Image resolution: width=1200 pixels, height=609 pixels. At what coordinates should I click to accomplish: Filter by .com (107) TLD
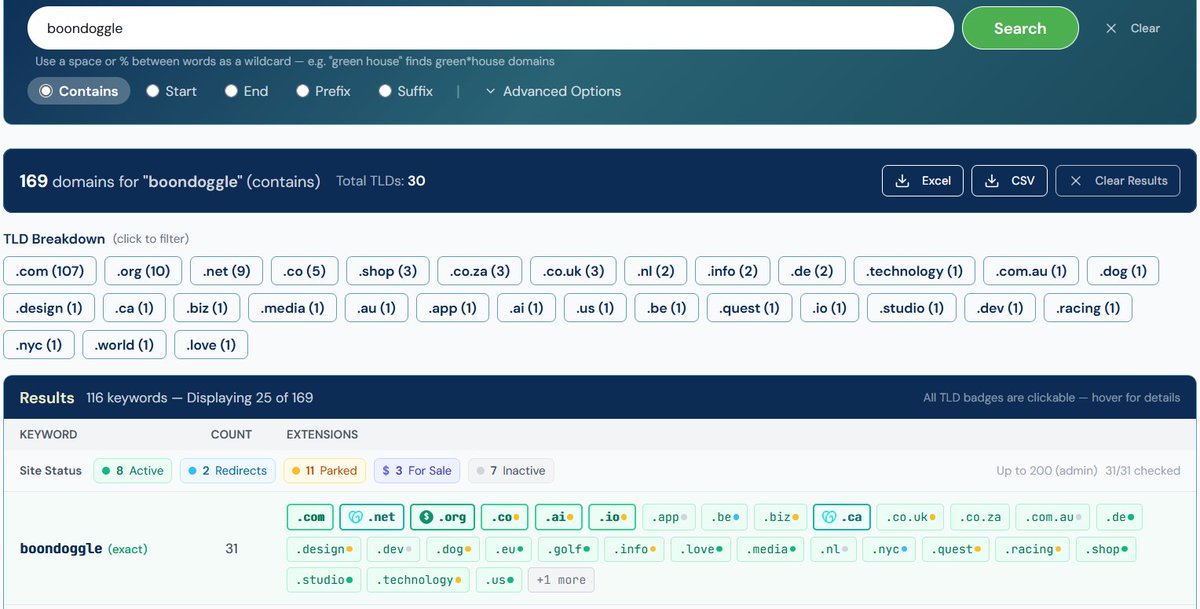pyautogui.click(x=50, y=271)
